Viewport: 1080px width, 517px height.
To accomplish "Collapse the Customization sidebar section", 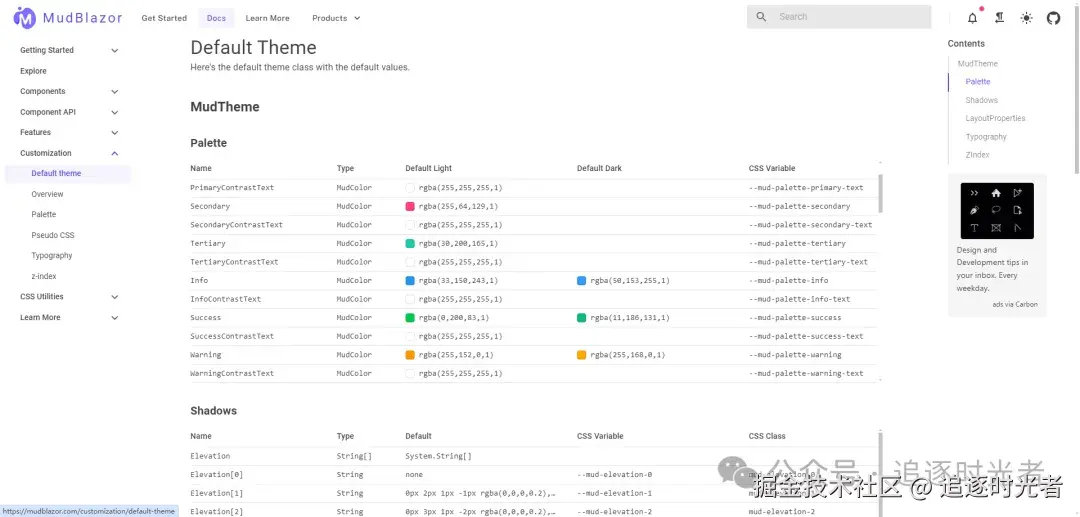I will click(69, 153).
